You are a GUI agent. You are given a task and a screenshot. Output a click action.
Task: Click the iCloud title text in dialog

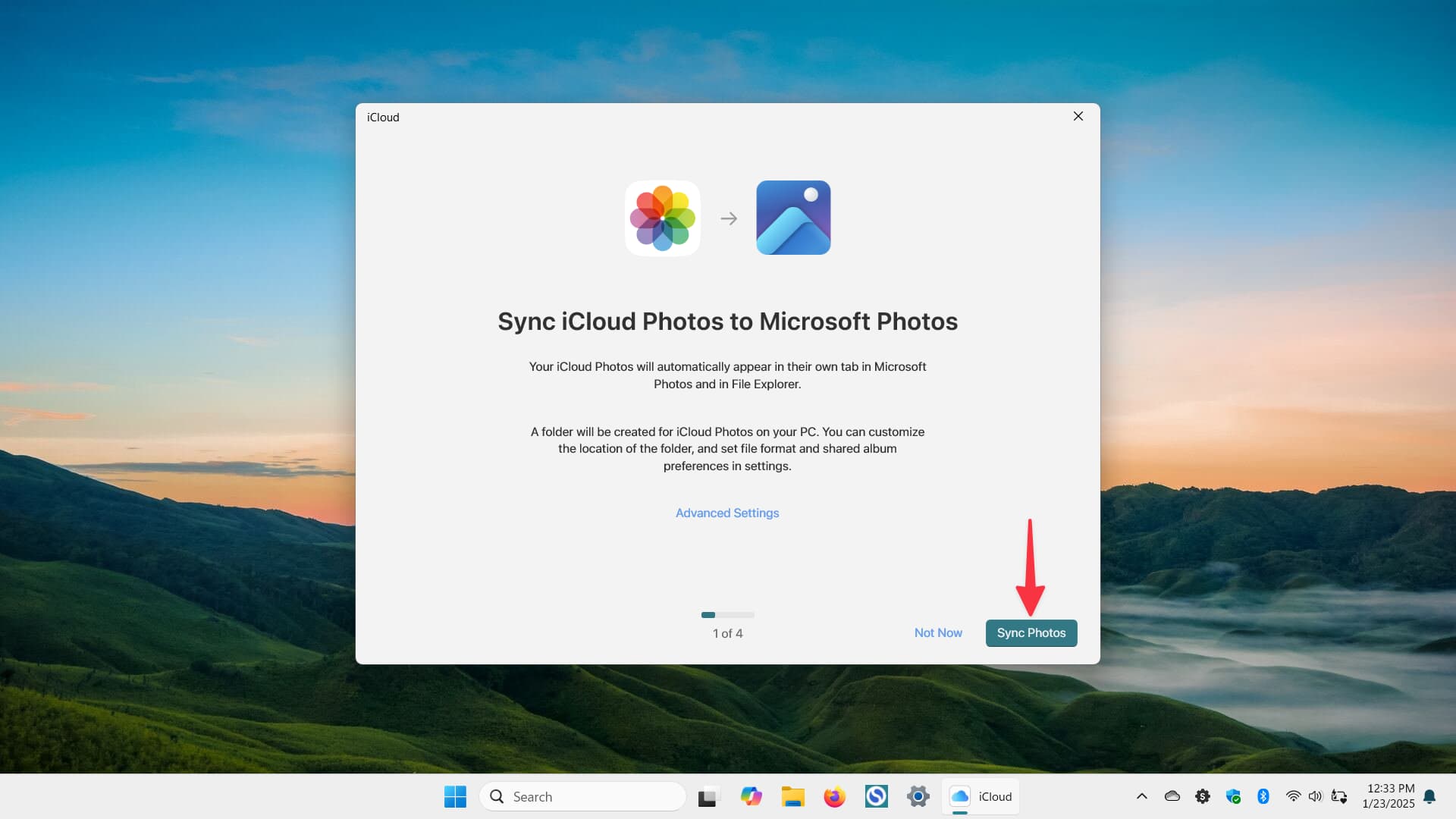383,117
